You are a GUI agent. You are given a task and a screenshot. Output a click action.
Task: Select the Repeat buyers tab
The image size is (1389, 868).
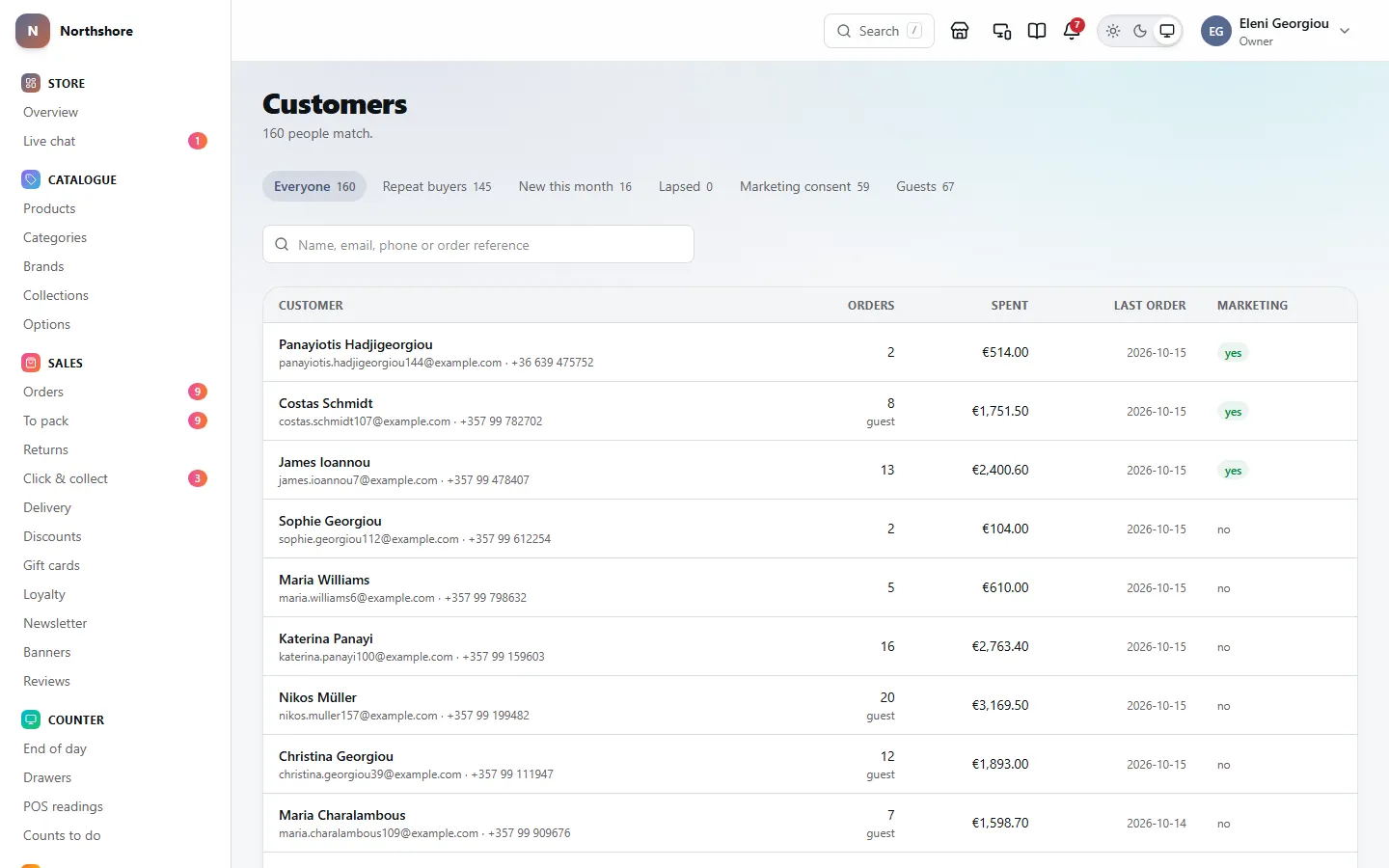[437, 186]
